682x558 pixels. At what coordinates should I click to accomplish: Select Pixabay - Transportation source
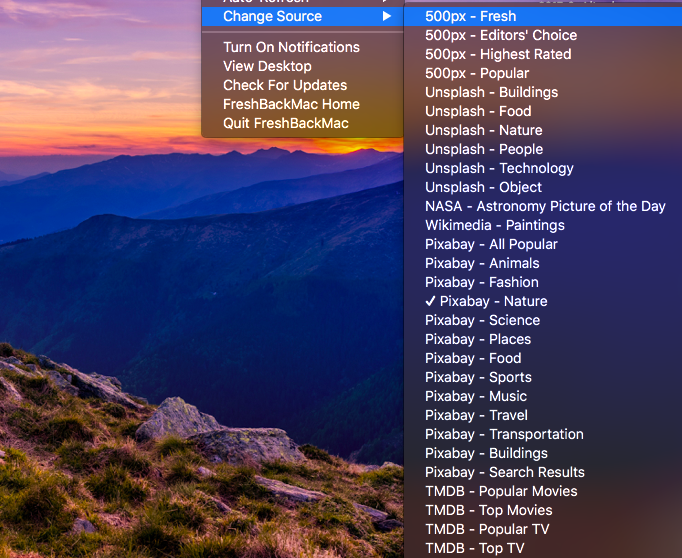[x=504, y=434]
